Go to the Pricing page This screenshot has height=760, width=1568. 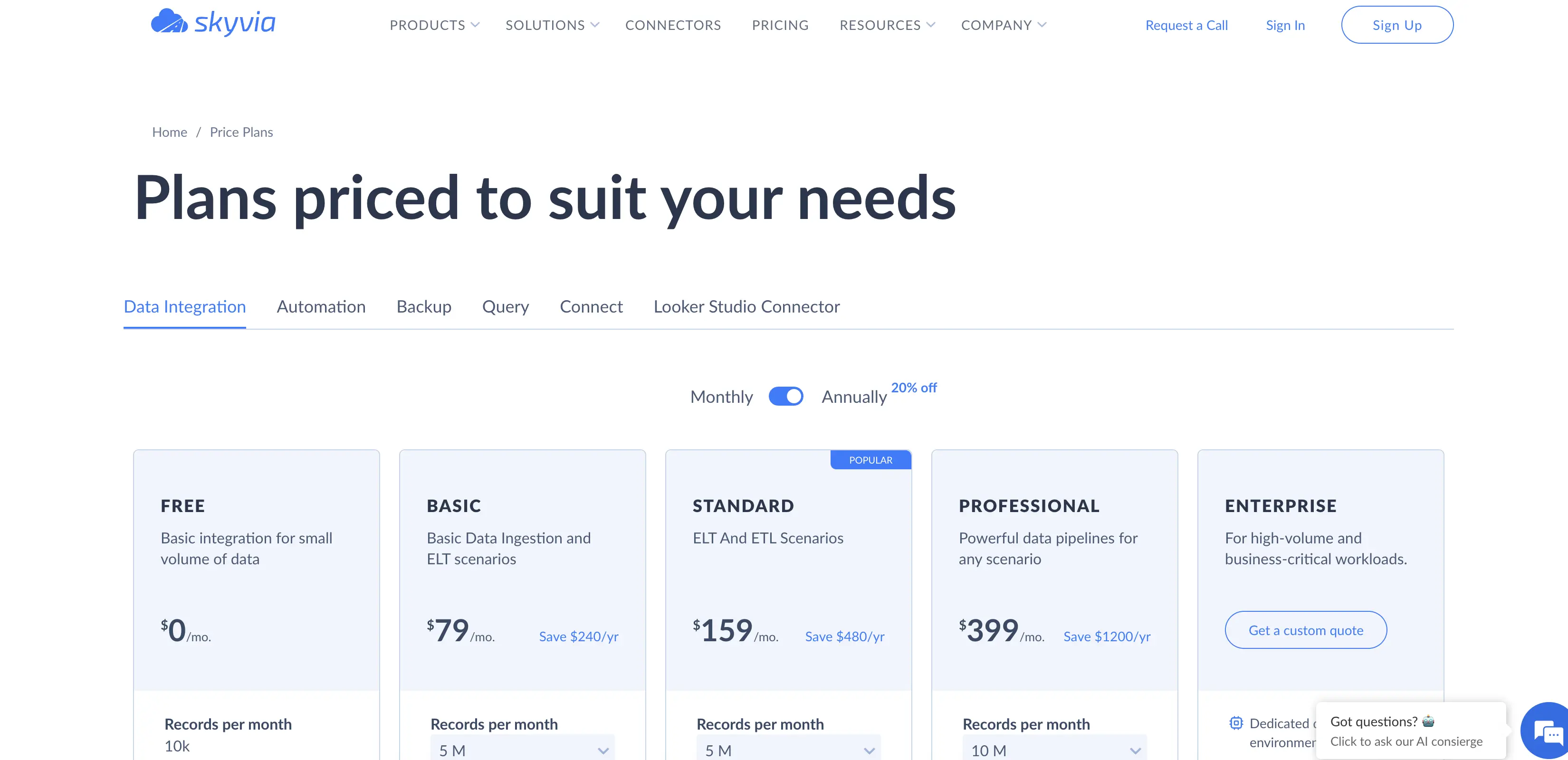(780, 25)
